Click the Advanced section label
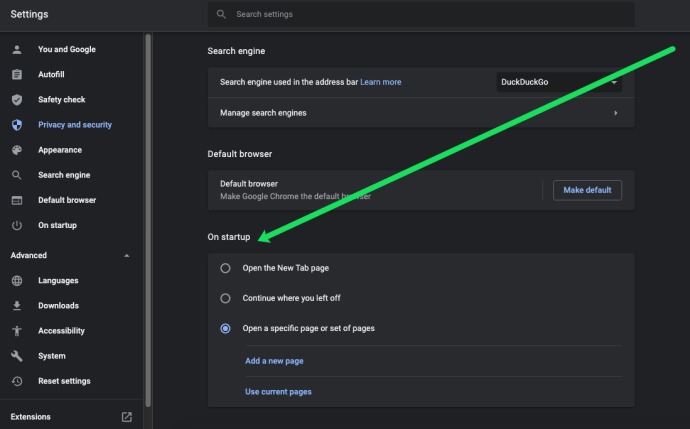This screenshot has width=690, height=429. 29,256
